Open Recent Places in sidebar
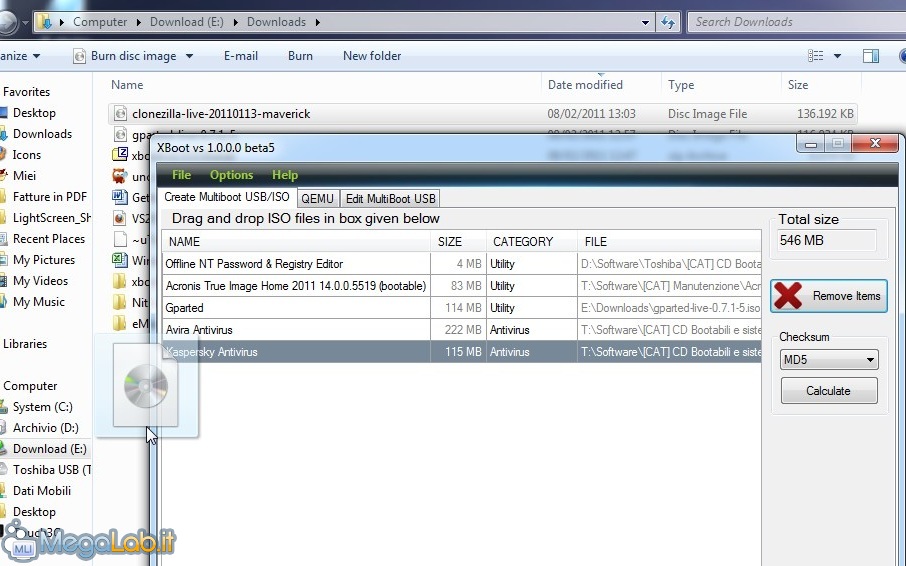This screenshot has width=906, height=566. (x=49, y=239)
